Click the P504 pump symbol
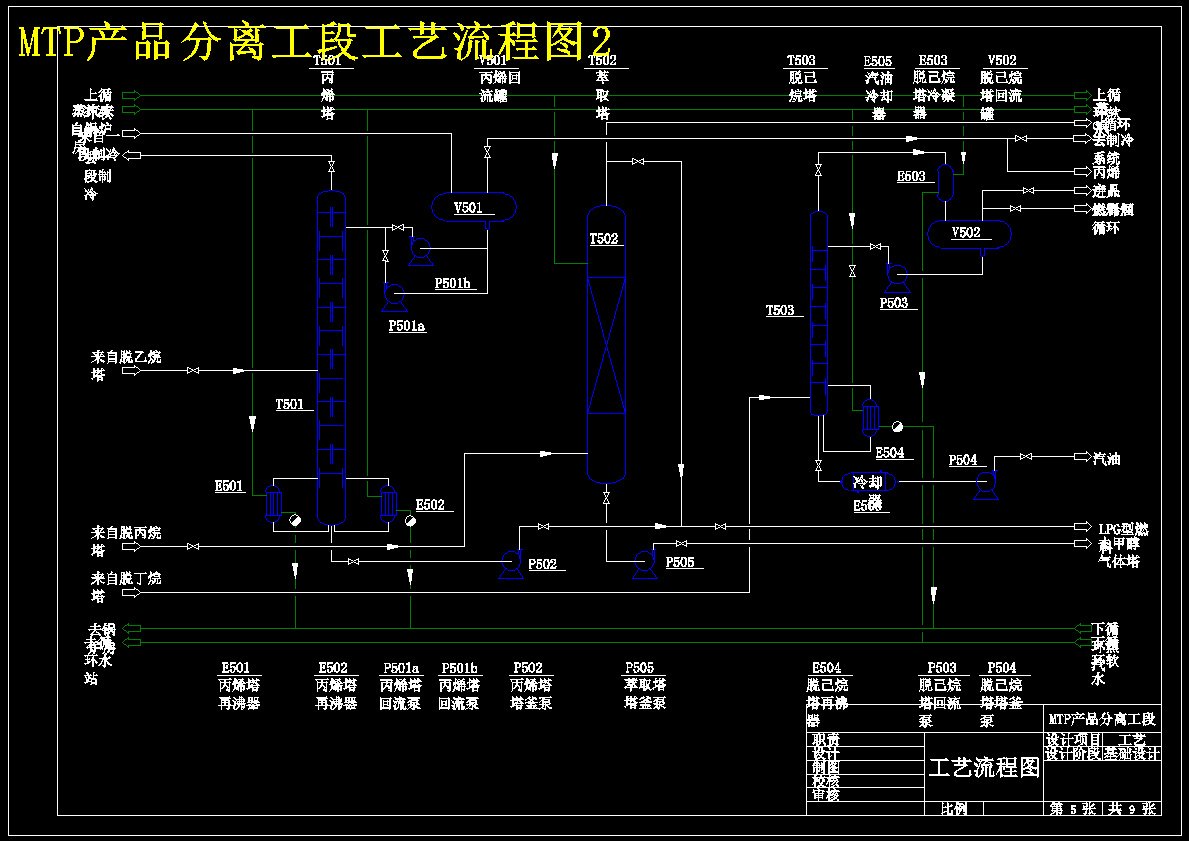The image size is (1189, 841). (986, 485)
